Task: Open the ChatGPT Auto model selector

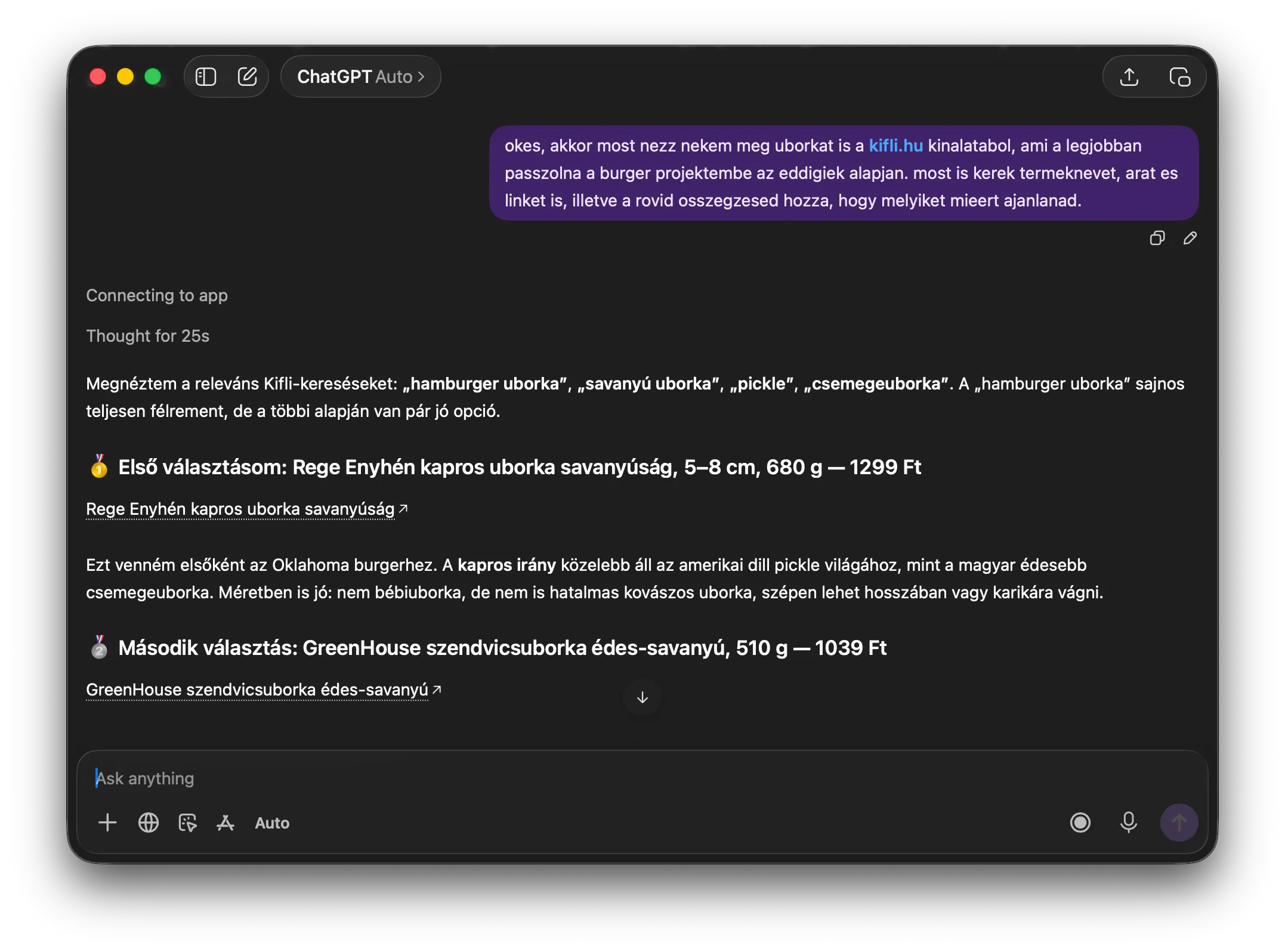Action: coord(360,76)
